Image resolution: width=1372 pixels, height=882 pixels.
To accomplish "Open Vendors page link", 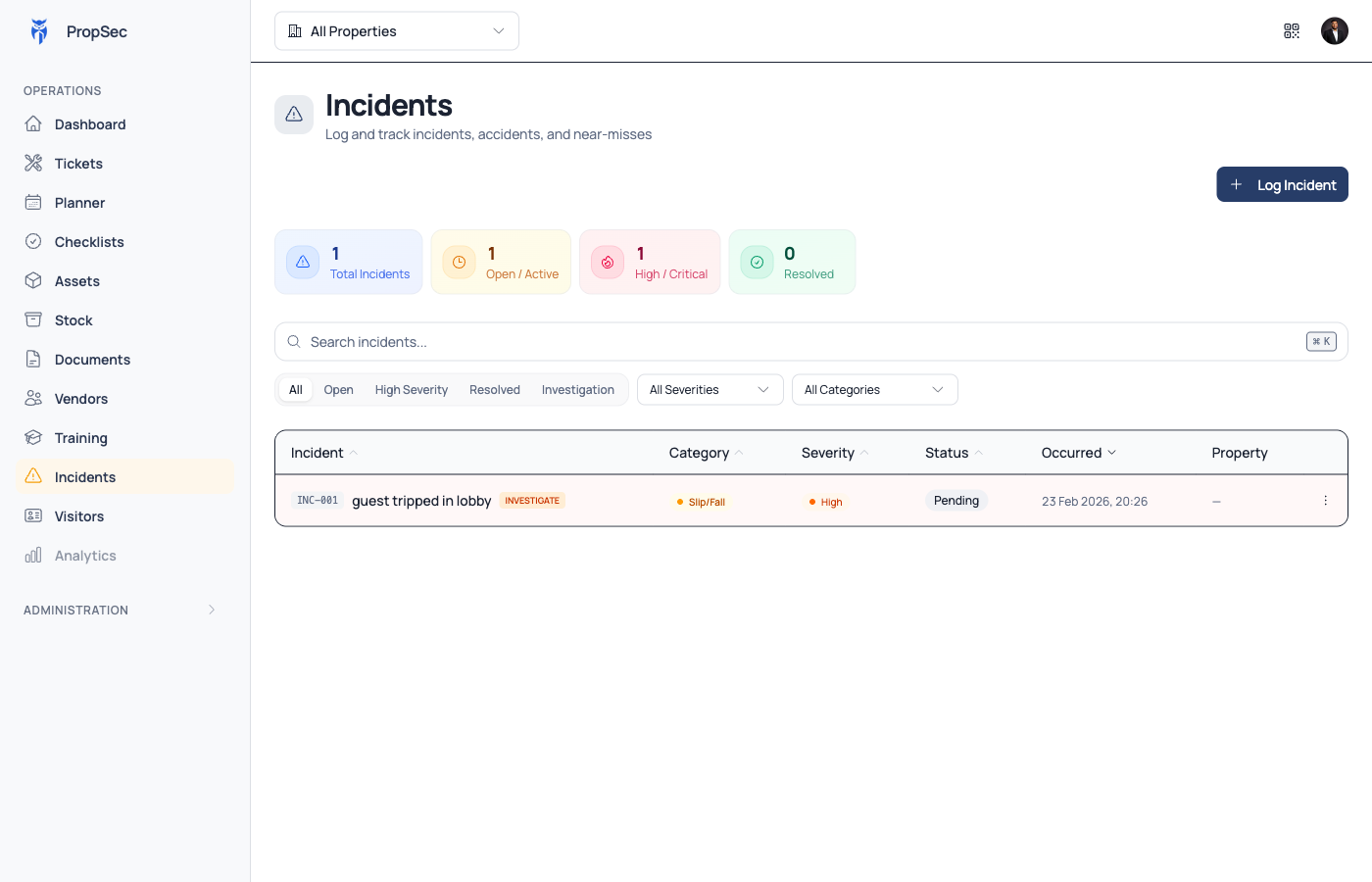I will click(x=125, y=399).
